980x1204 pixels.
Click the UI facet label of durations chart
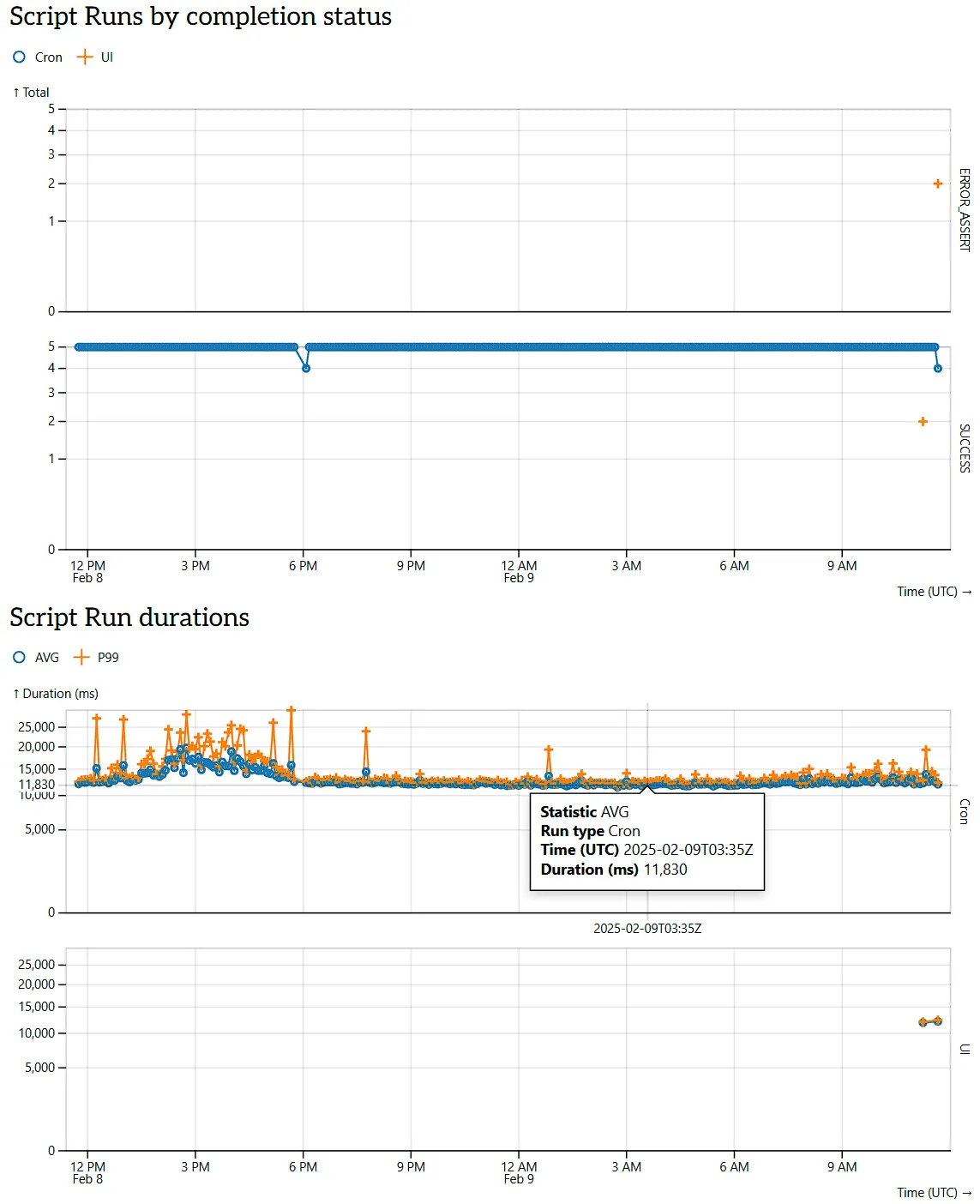tap(965, 1050)
